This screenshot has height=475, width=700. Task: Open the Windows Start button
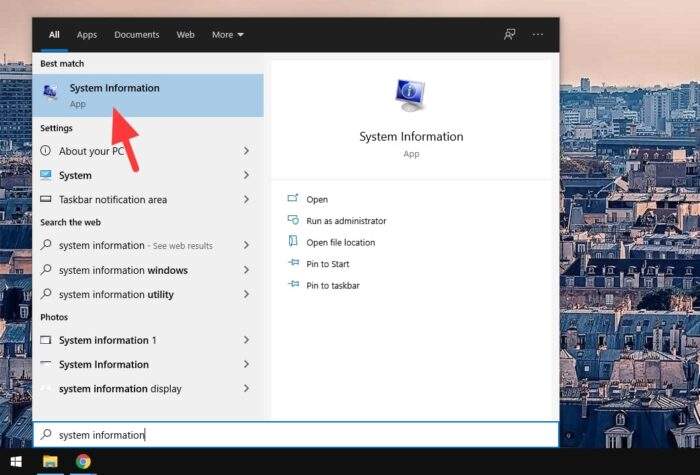click(16, 462)
